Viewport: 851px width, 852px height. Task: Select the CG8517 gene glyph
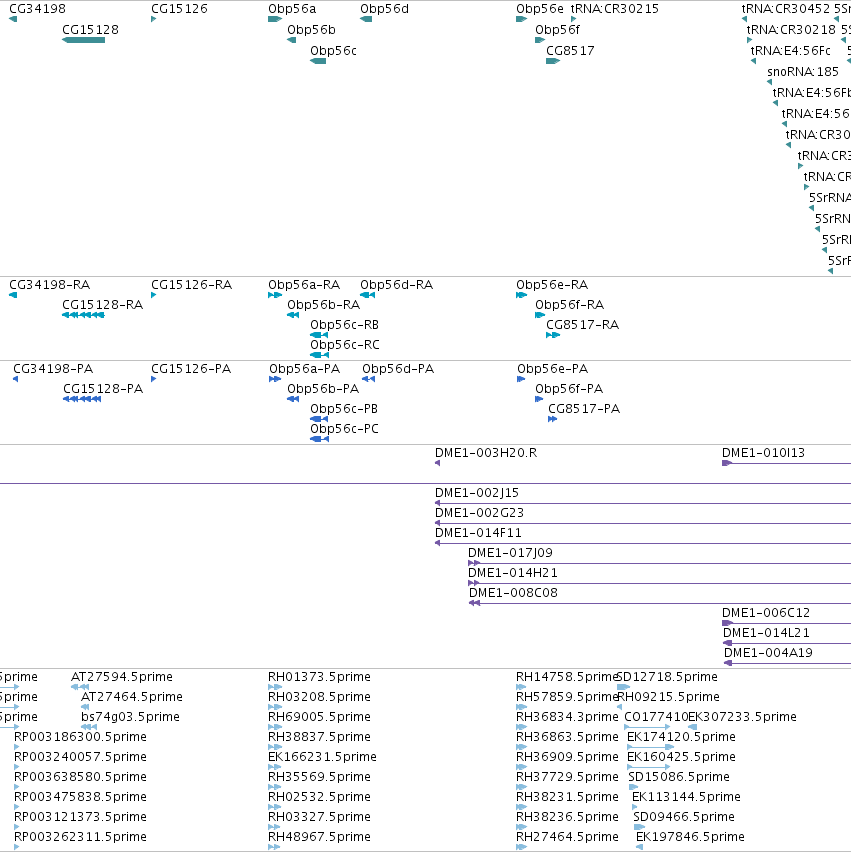[x=553, y=61]
